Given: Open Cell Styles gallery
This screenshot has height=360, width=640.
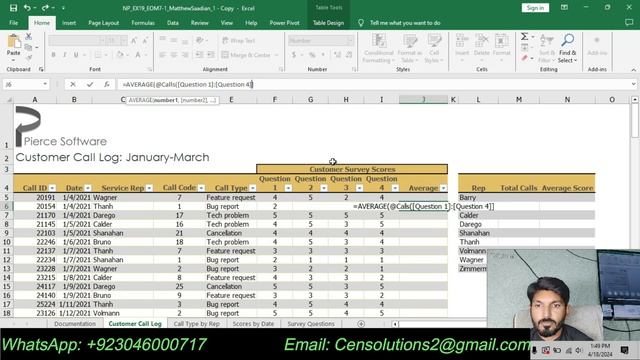Looking at the screenshot, I should point(434,49).
